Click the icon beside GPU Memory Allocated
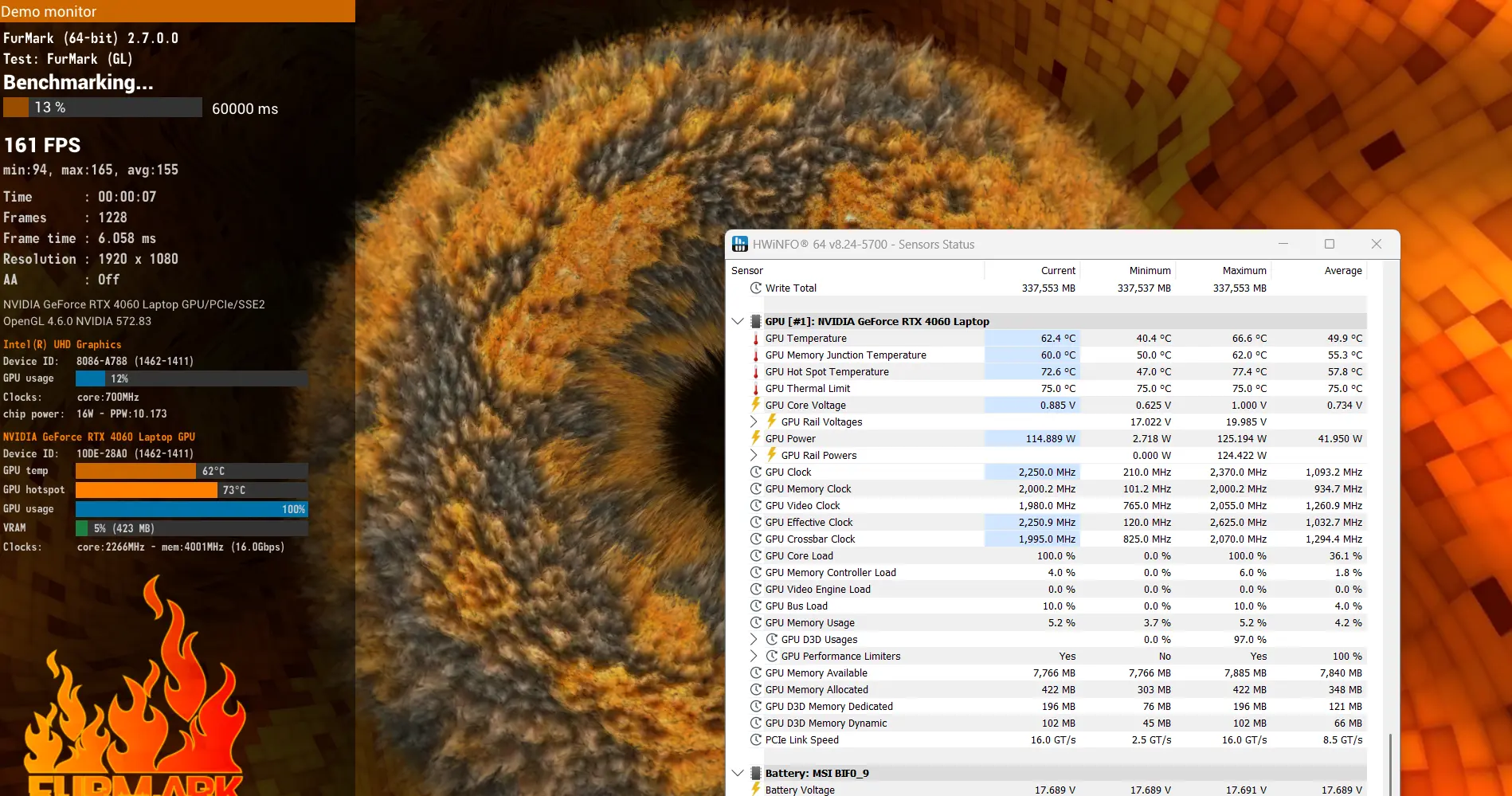The width and height of the screenshot is (1512, 796). (756, 689)
